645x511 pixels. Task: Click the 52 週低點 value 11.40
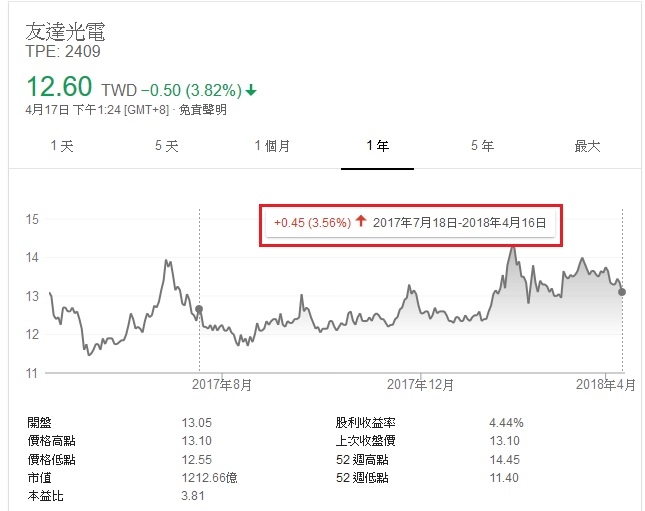(504, 478)
